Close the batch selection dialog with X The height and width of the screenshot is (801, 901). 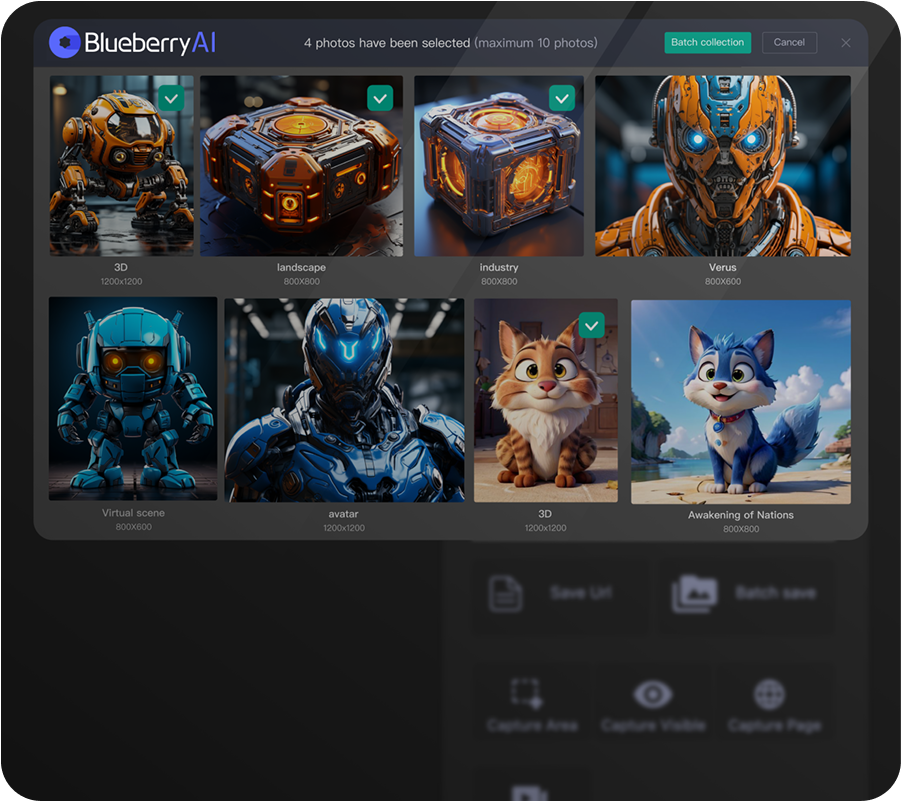pos(846,43)
